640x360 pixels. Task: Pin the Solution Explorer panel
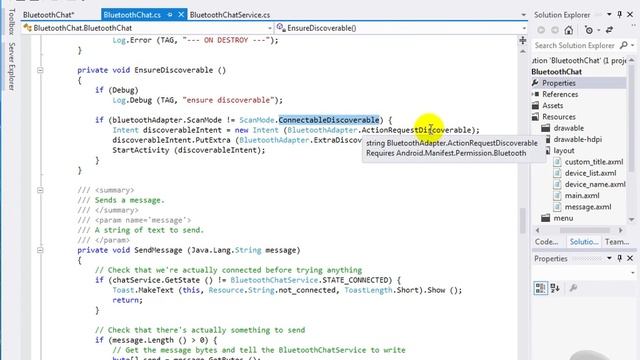(x=620, y=15)
